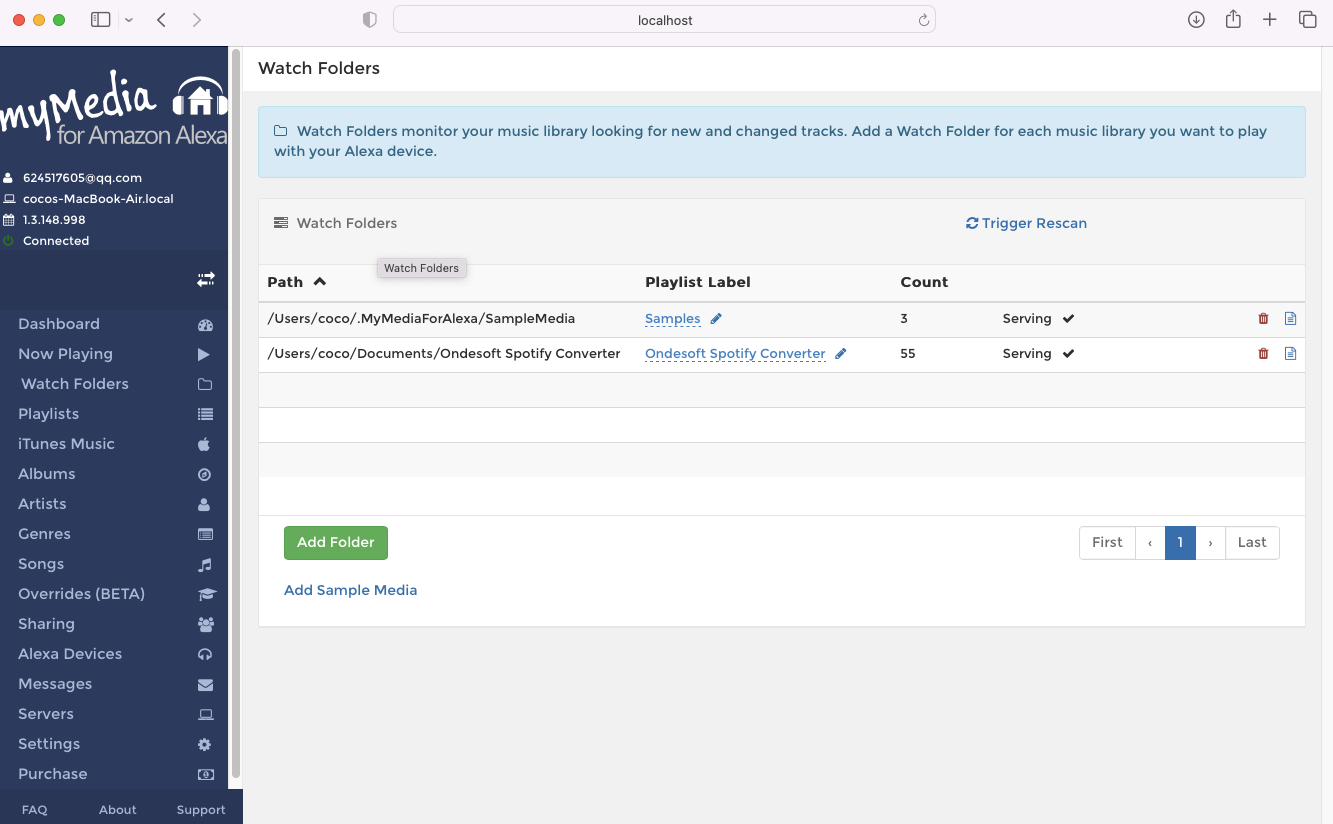Sort by Path column header
The height and width of the screenshot is (824, 1333).
coord(297,282)
